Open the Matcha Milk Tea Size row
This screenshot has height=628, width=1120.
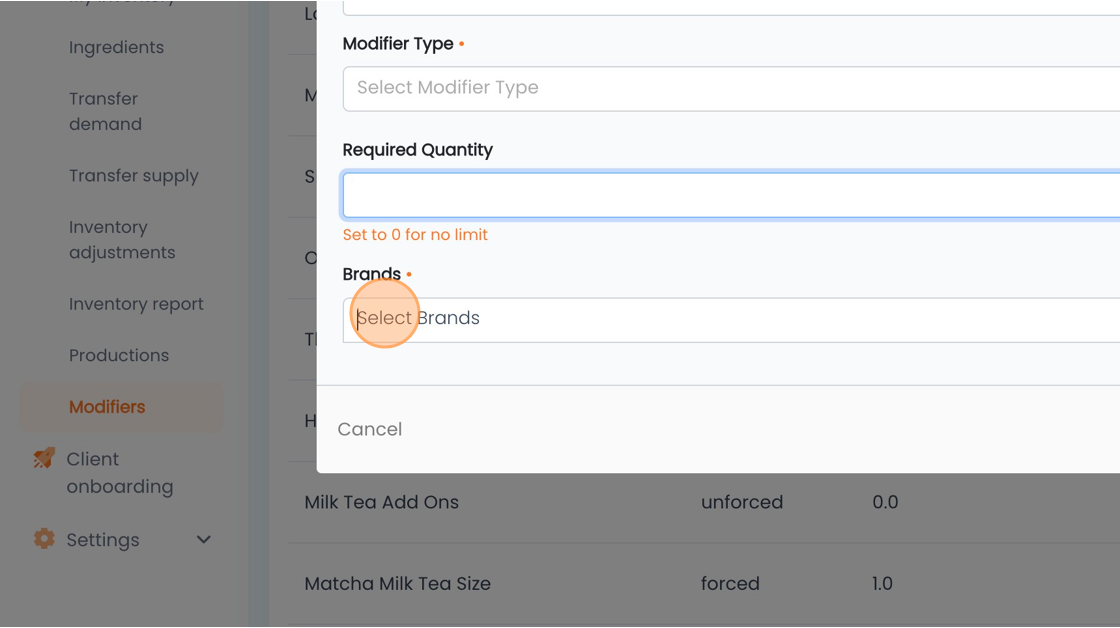point(704,584)
